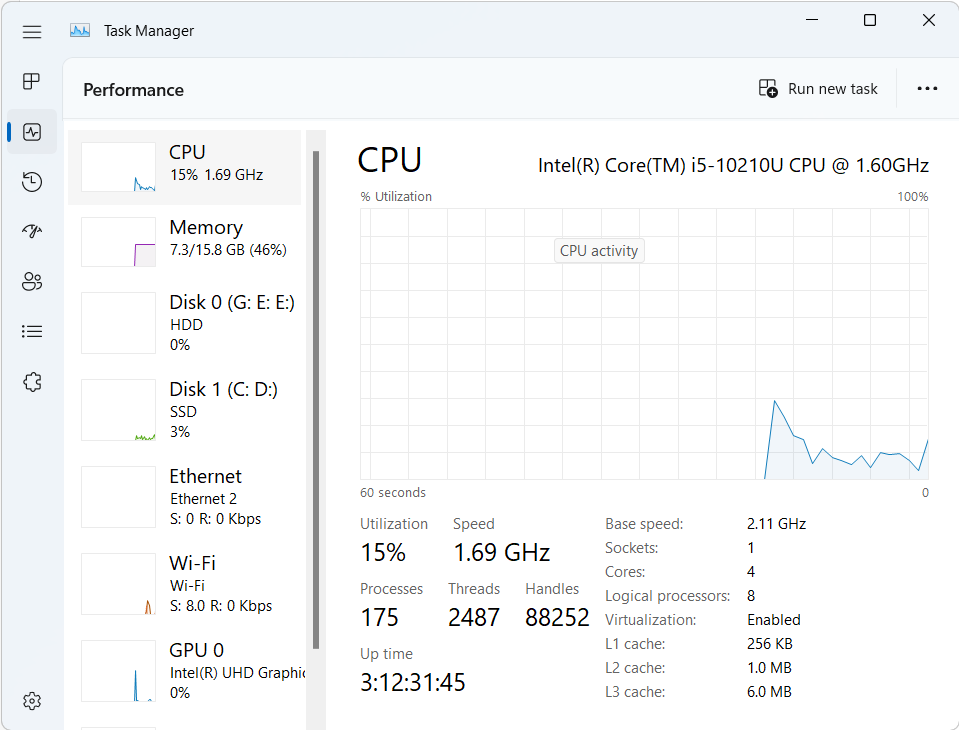Select the Ethernet performance item
Screen dimensions: 959x730
click(185, 497)
